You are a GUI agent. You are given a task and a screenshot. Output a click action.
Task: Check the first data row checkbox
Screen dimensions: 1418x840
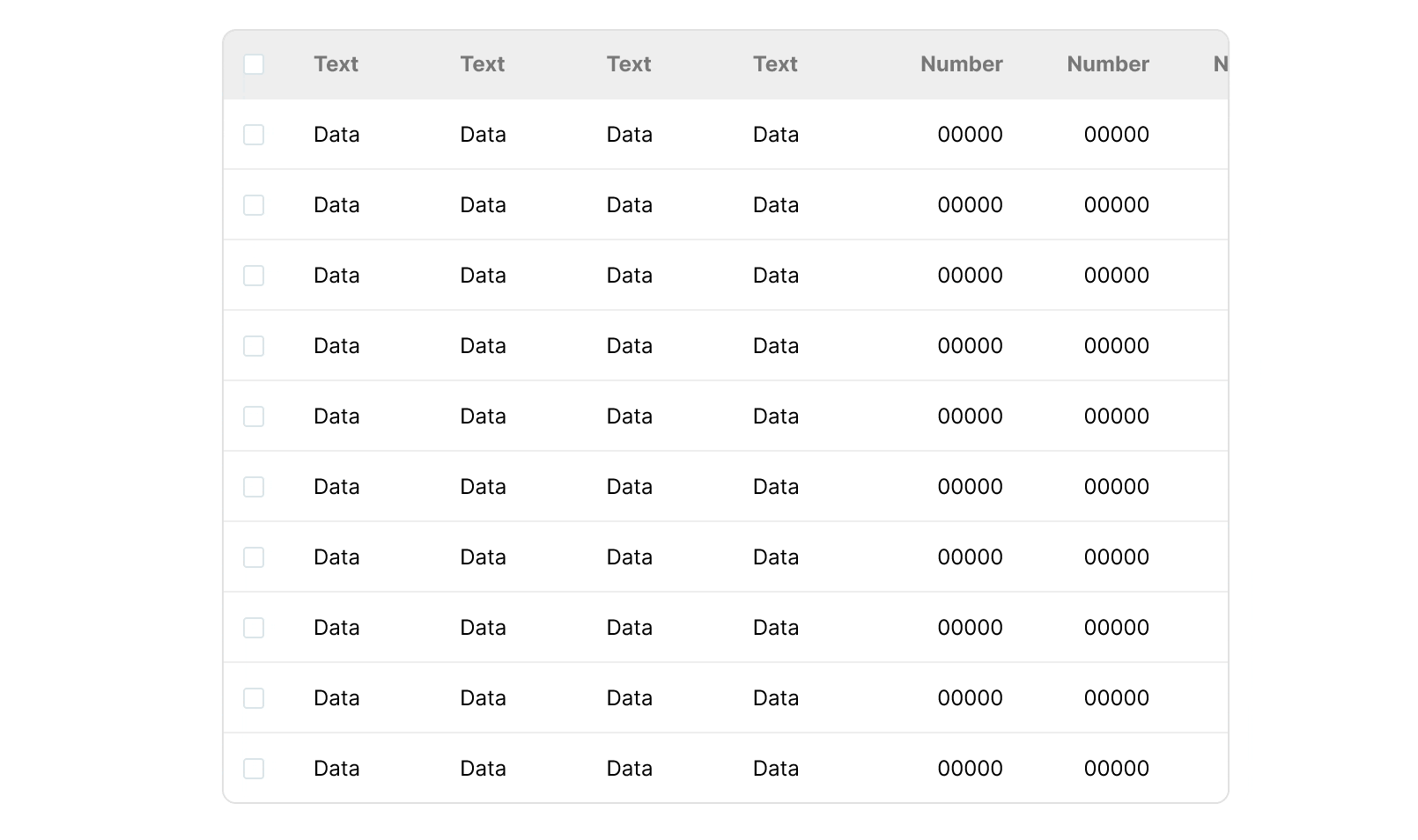(x=254, y=135)
